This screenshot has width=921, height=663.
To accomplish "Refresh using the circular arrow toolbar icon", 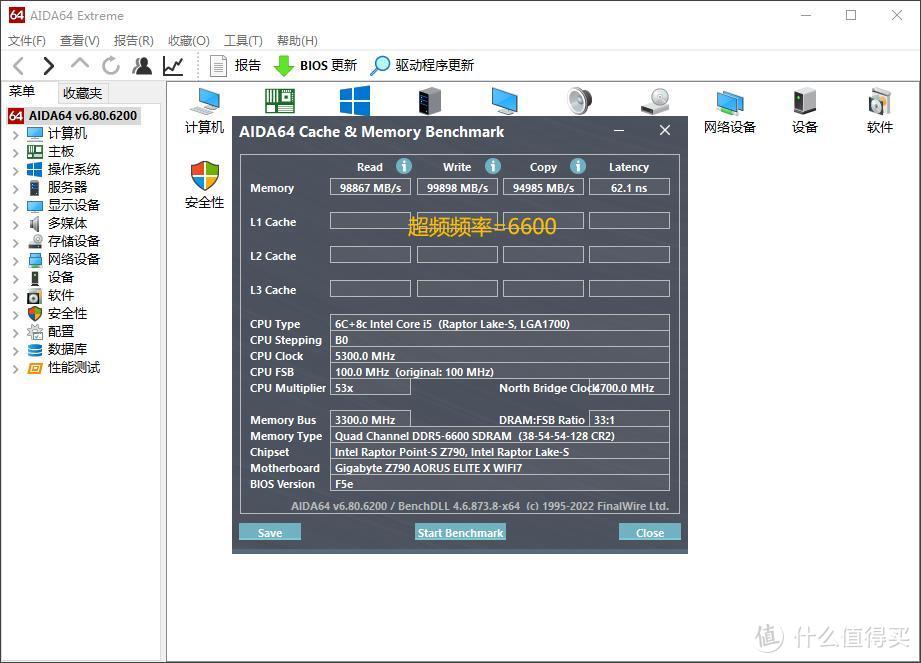I will (110, 66).
